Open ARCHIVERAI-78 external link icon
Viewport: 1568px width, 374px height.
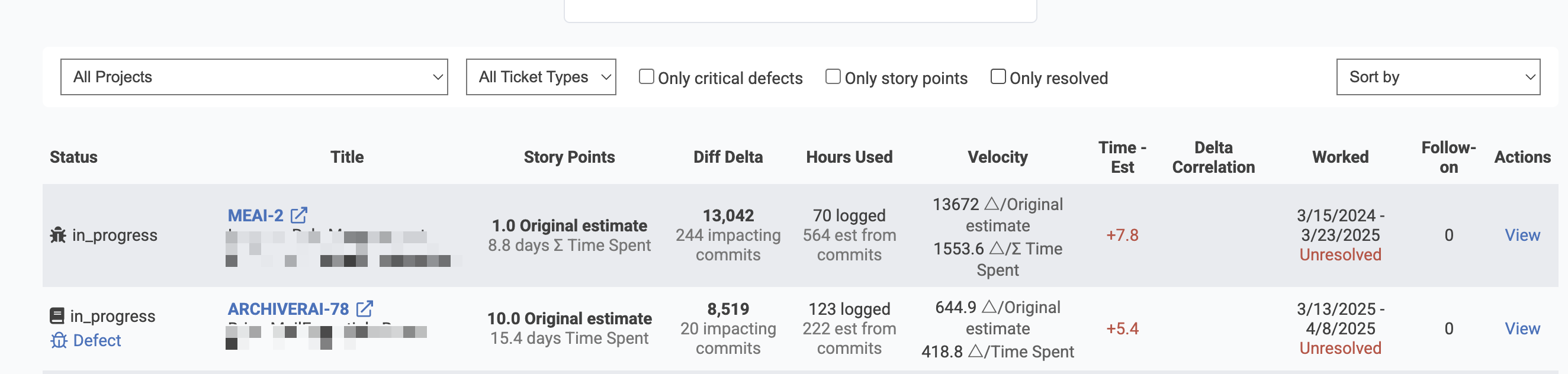[364, 309]
